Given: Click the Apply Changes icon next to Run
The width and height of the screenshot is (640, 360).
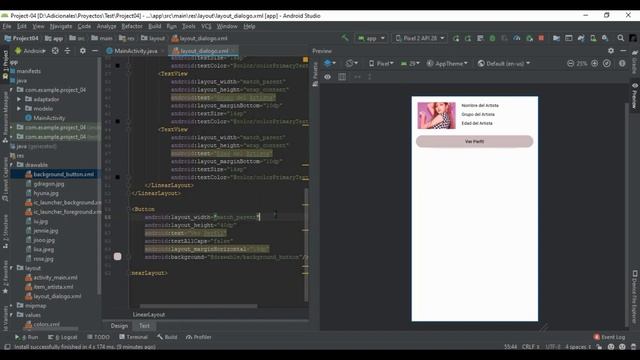Looking at the screenshot, I should (468, 38).
